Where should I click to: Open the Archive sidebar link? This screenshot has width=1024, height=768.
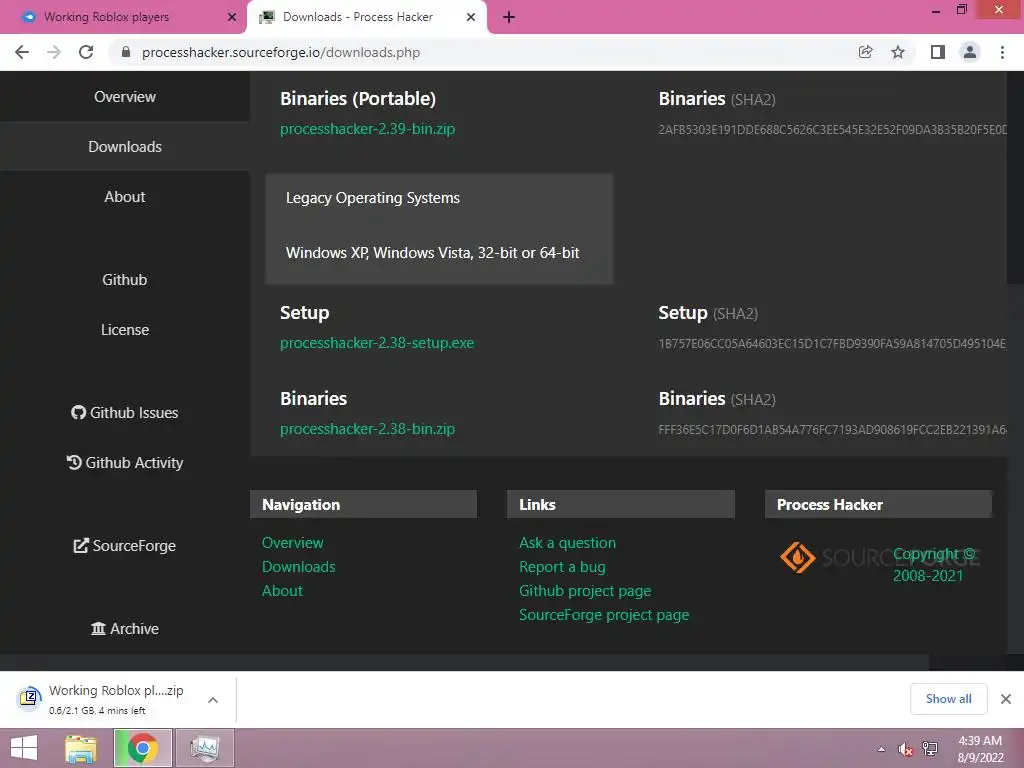(x=125, y=629)
